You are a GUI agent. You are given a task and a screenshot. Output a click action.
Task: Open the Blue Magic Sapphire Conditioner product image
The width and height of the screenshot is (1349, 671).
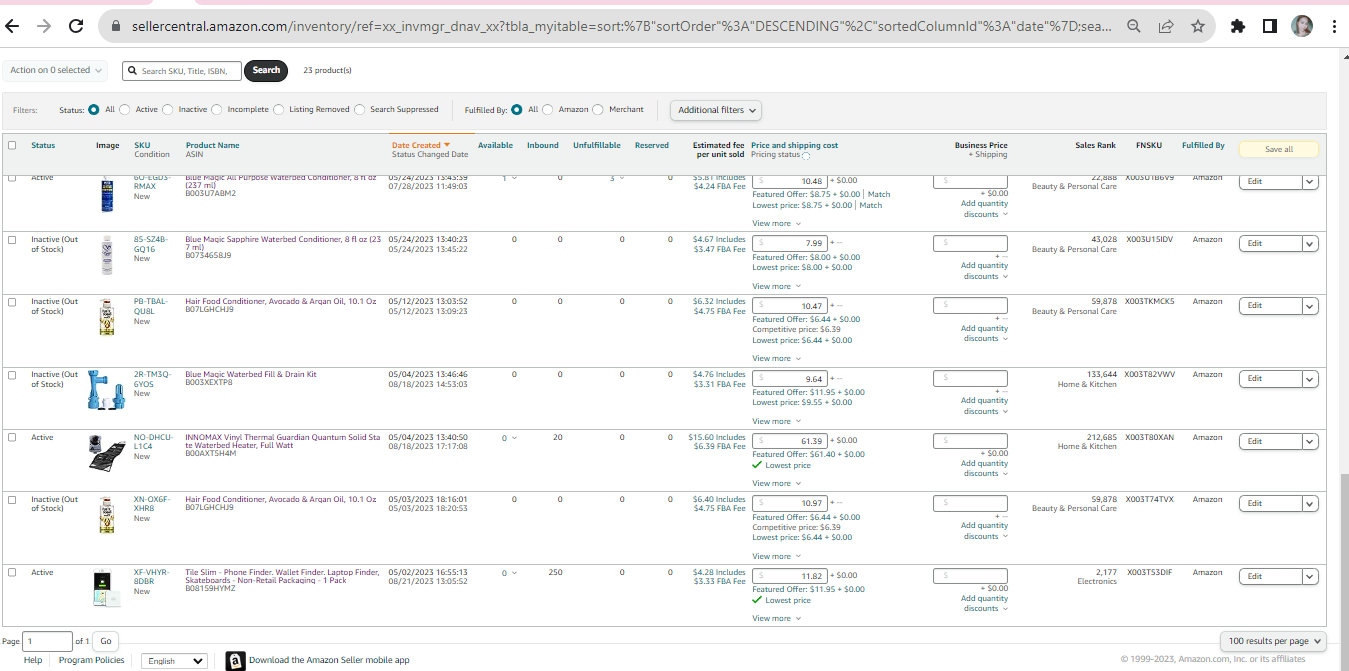[107, 255]
